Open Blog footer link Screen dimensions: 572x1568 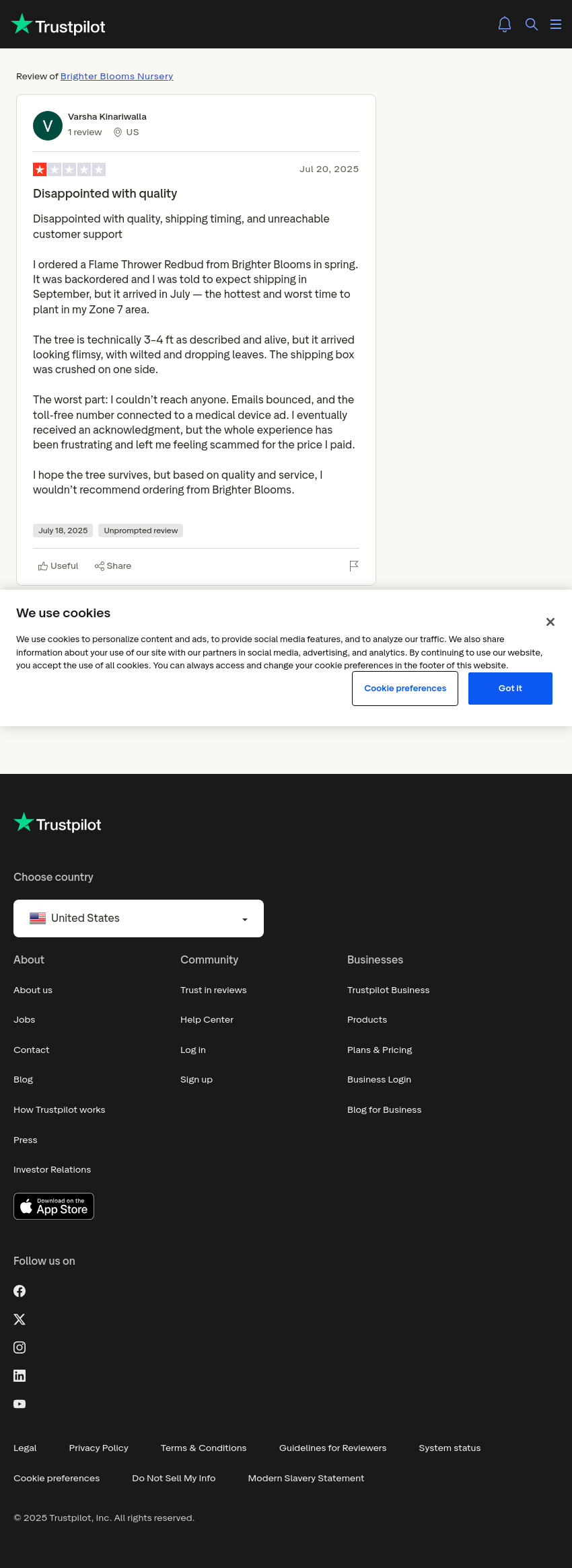click(24, 1080)
